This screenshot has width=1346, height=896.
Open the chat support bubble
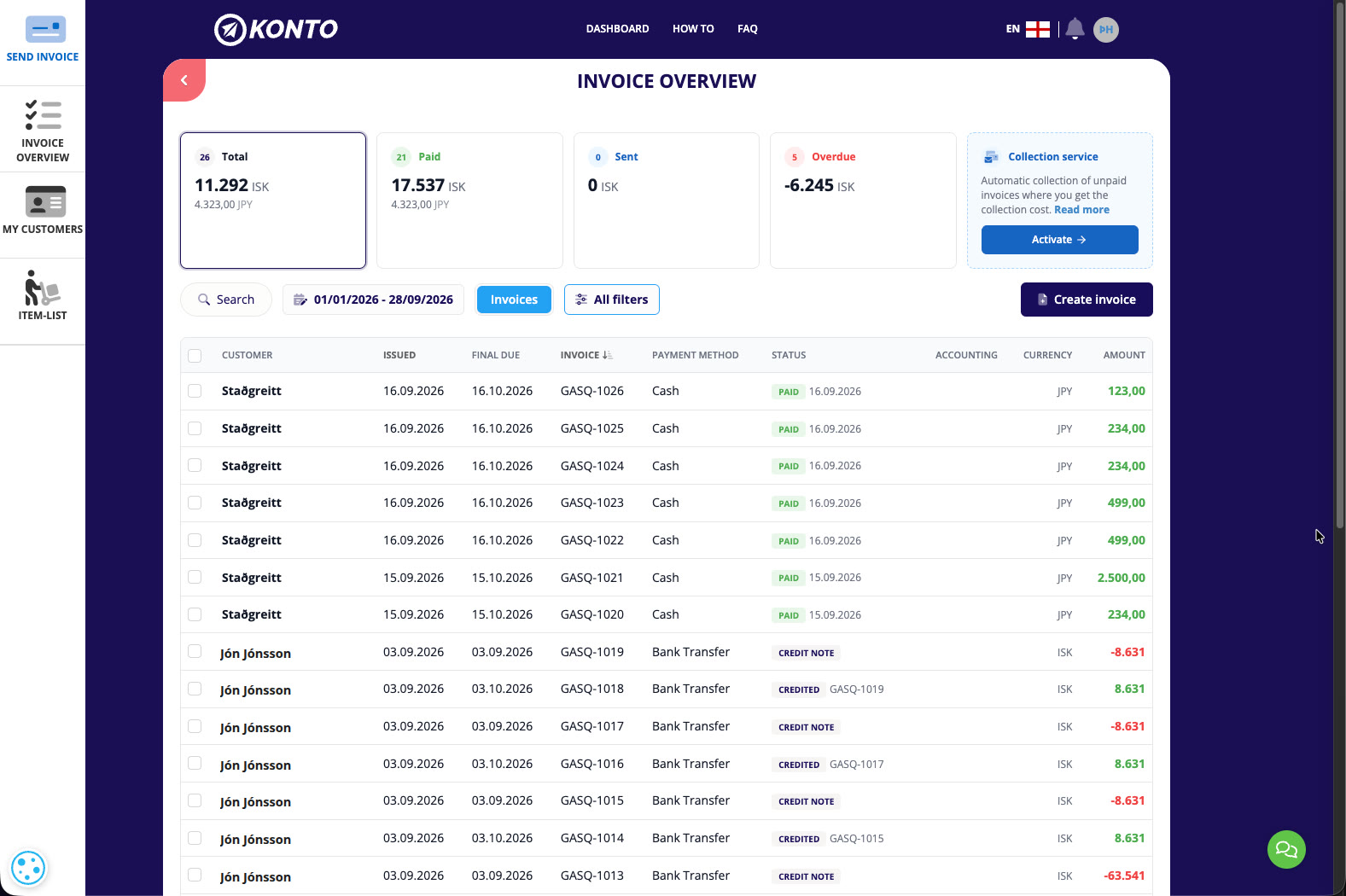[1286, 850]
